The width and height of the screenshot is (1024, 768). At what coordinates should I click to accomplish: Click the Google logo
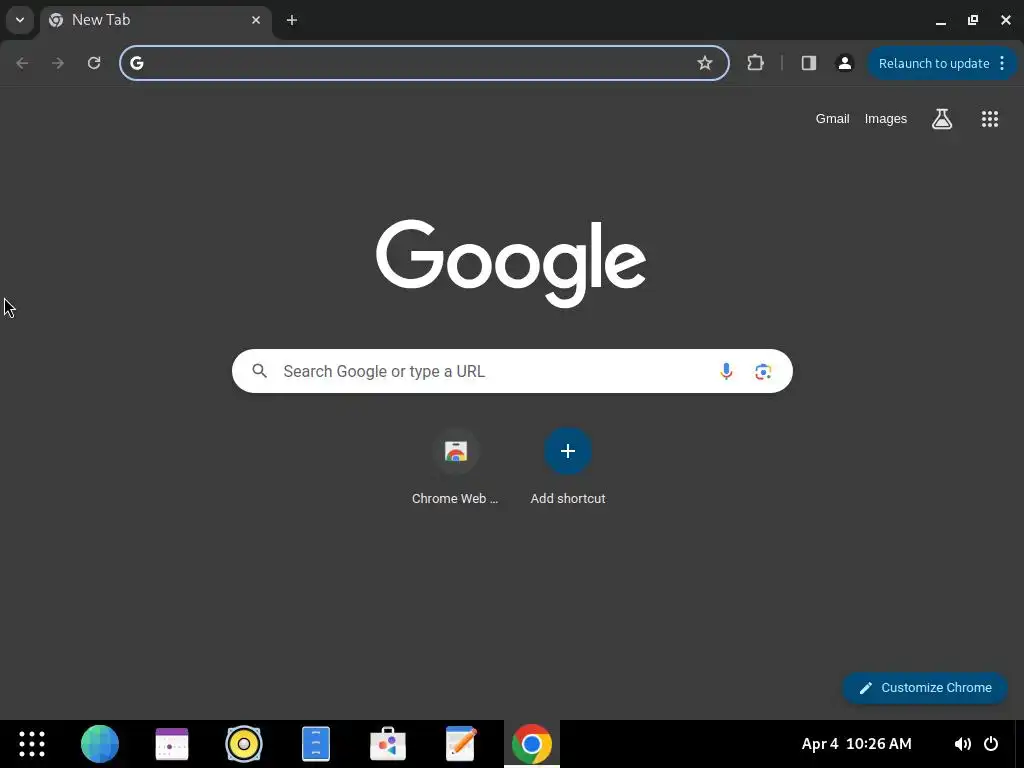tap(511, 263)
